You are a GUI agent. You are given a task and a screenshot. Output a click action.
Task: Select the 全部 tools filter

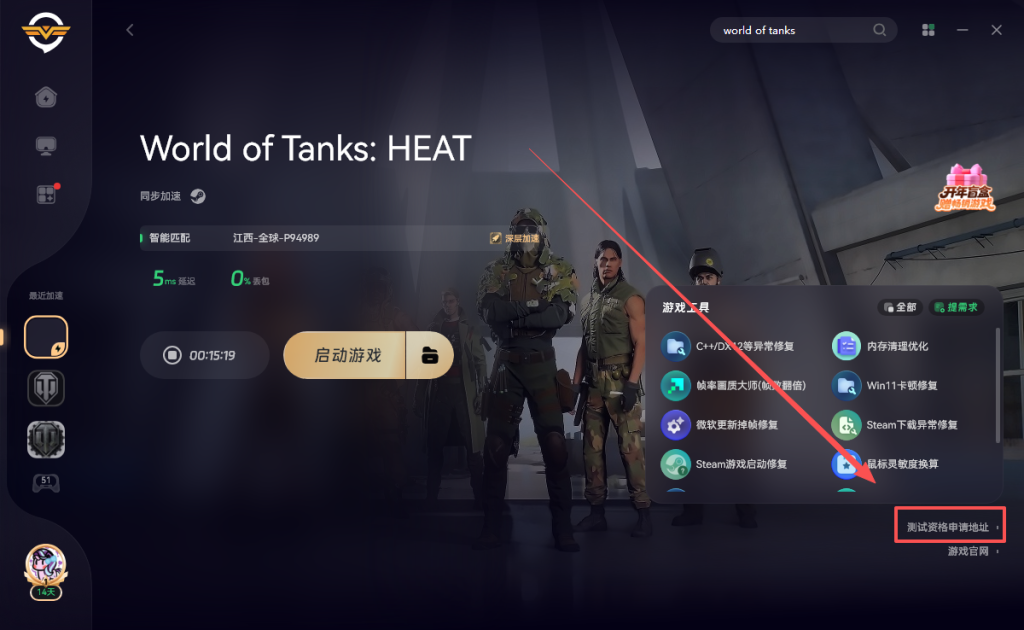click(x=900, y=307)
